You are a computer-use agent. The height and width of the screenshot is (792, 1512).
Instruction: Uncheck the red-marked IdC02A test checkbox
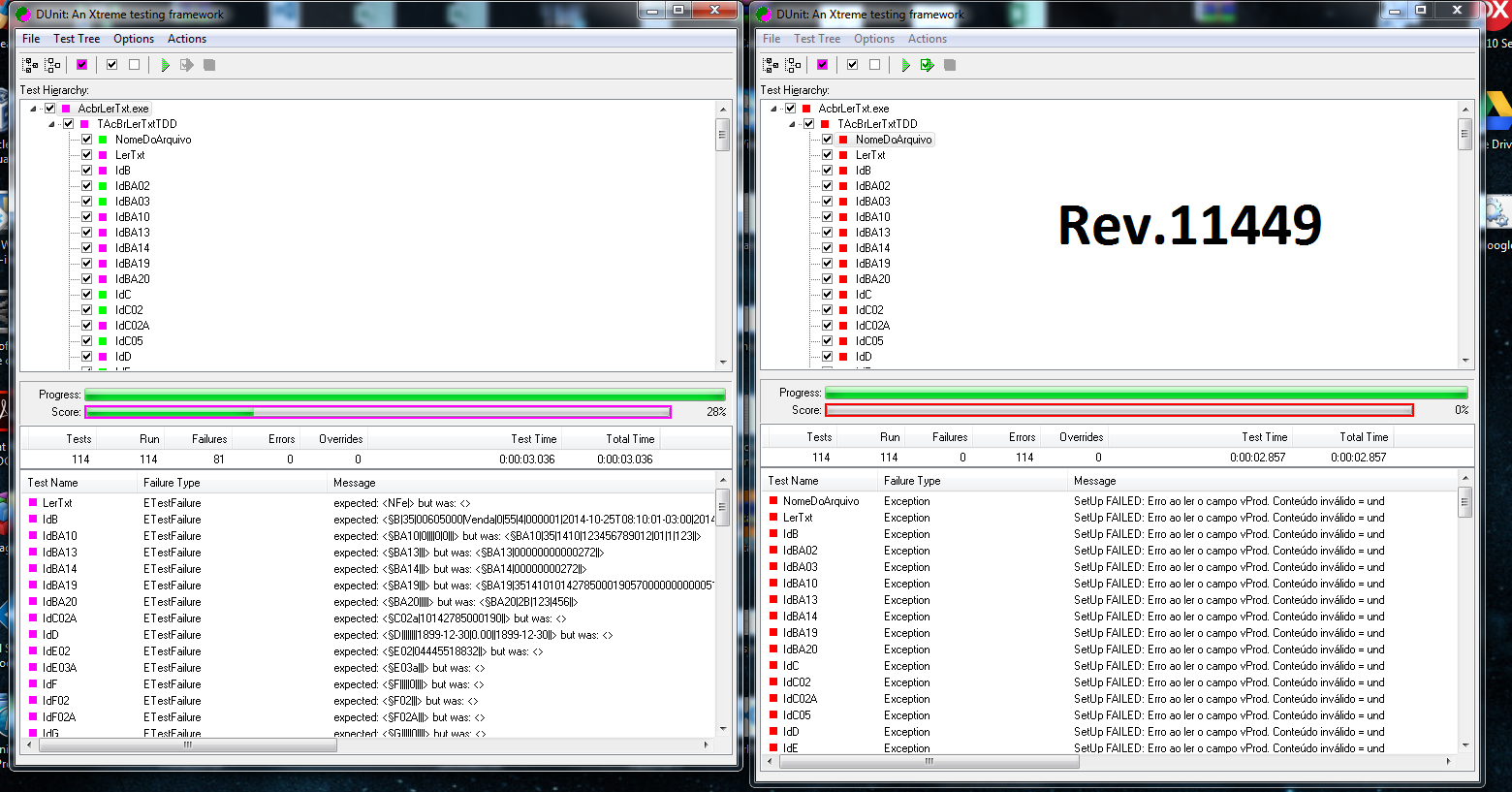(827, 326)
